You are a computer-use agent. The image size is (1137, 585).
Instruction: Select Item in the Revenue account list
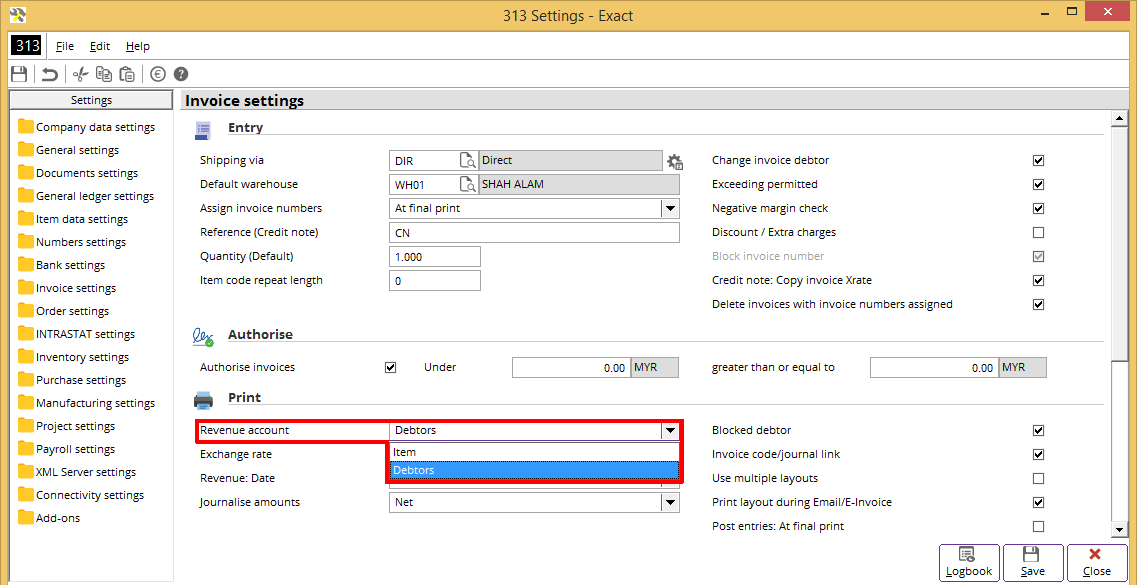[x=405, y=452]
